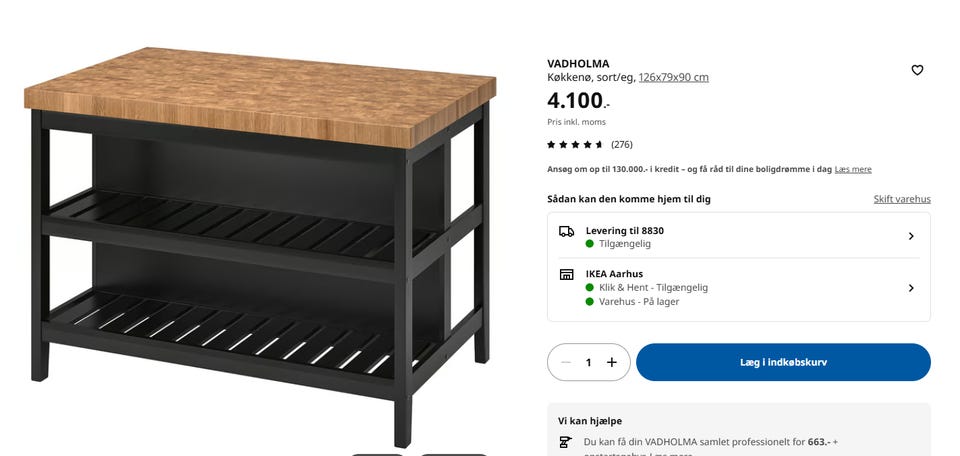This screenshot has height=456, width=960.
Task: Increase quantity with the plus icon
Action: click(x=612, y=362)
